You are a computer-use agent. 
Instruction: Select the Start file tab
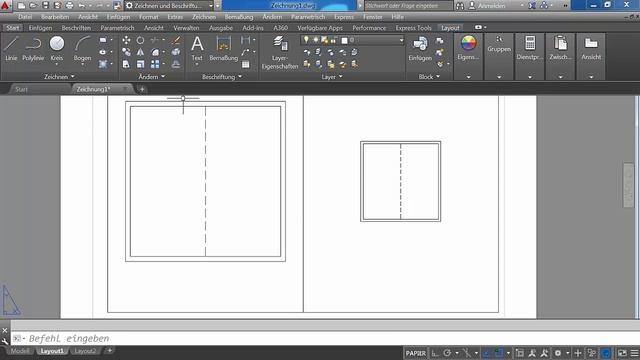click(21, 89)
